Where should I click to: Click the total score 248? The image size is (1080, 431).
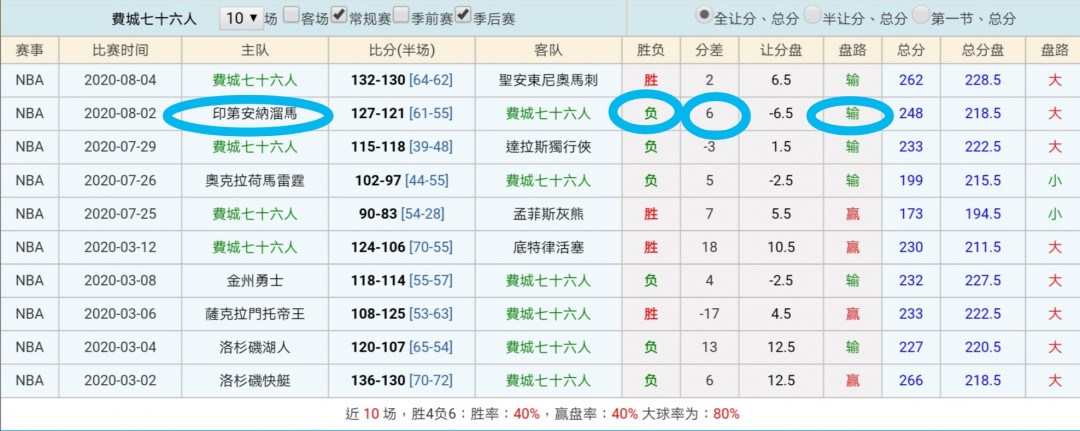[x=911, y=114]
